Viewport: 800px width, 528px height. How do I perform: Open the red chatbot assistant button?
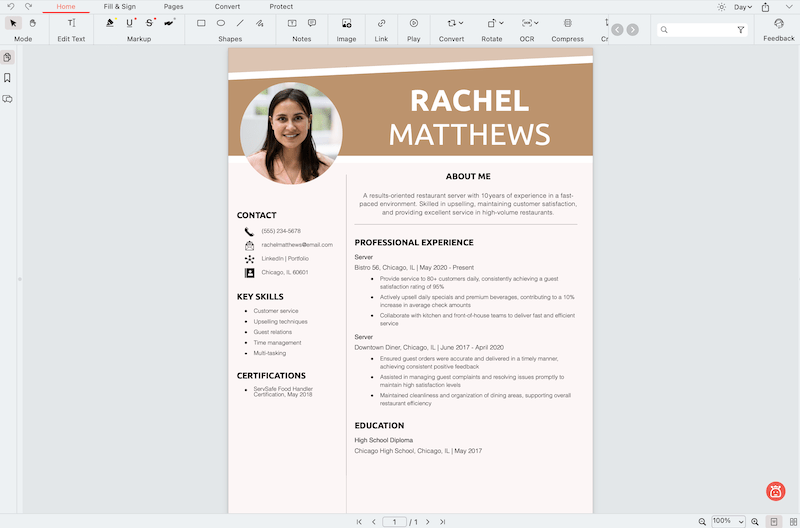pyautogui.click(x=776, y=491)
